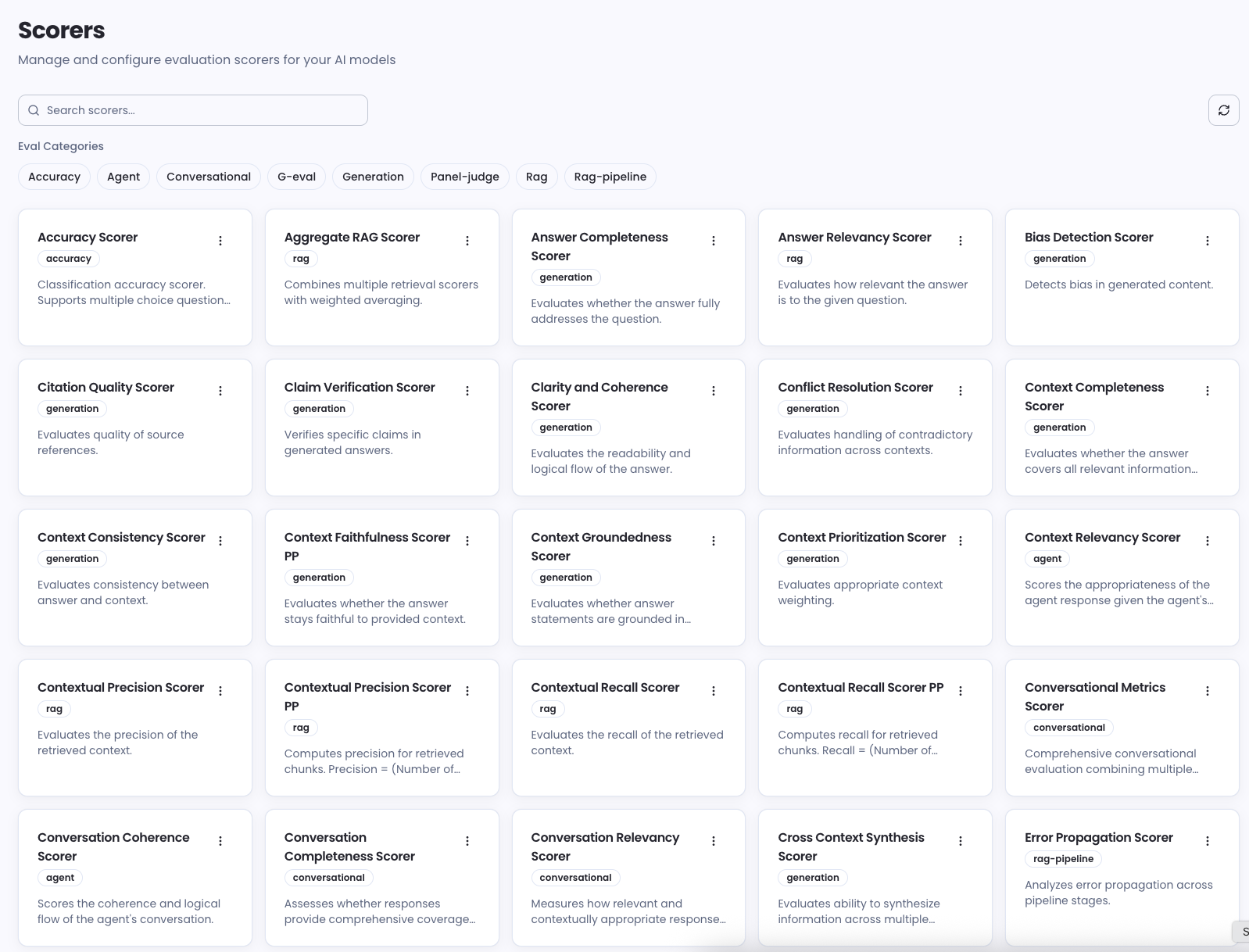Toggle the Agent category filter
The image size is (1249, 952).
[123, 177]
